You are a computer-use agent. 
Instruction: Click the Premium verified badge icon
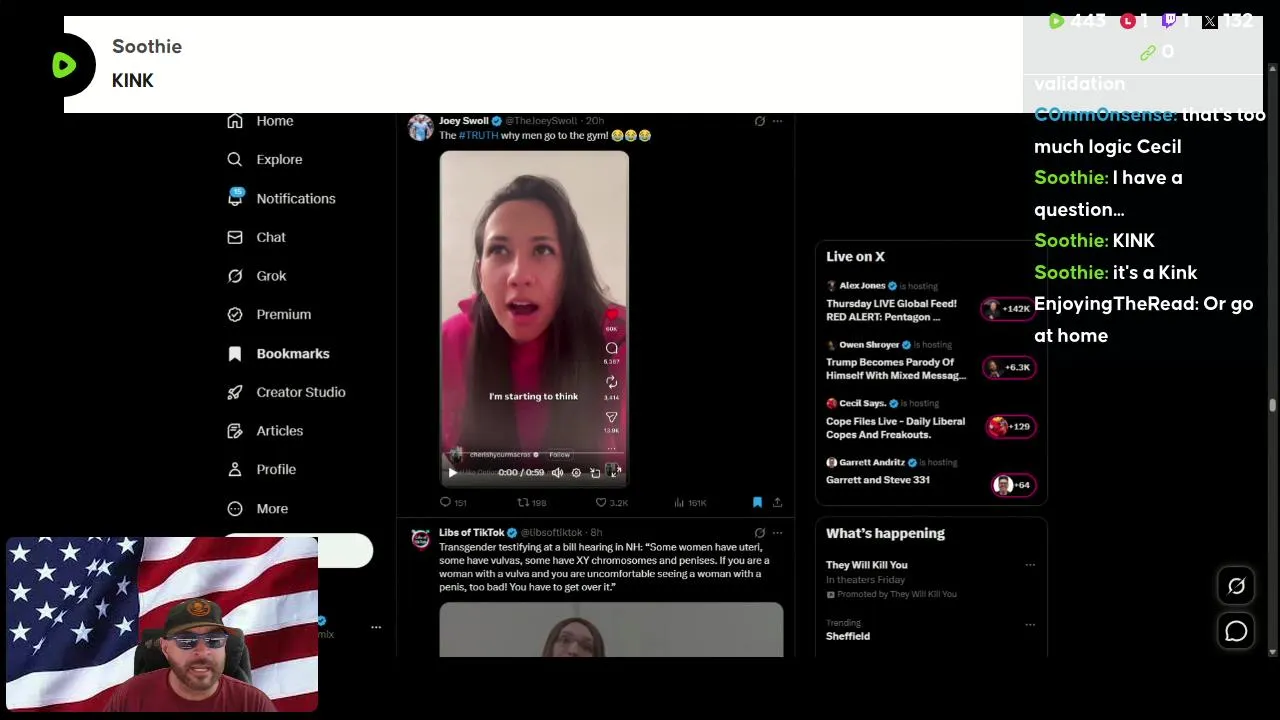point(235,314)
